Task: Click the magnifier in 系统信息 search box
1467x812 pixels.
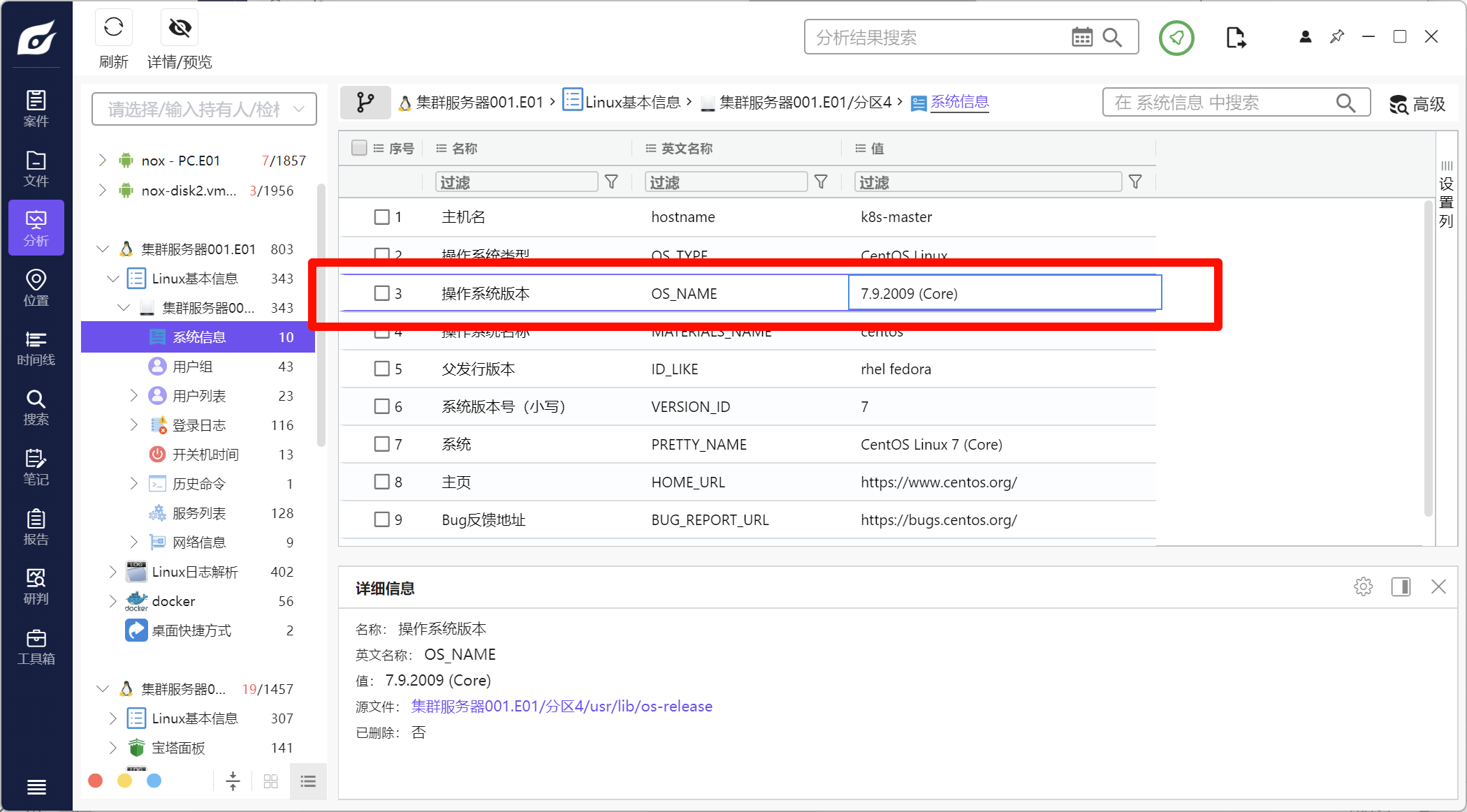Action: 1345,103
